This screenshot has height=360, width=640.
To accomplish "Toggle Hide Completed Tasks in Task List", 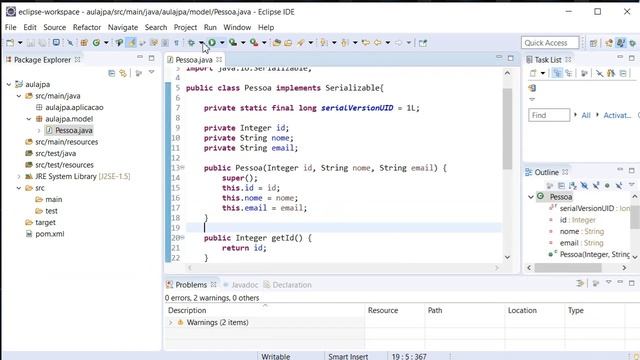I will click(599, 73).
